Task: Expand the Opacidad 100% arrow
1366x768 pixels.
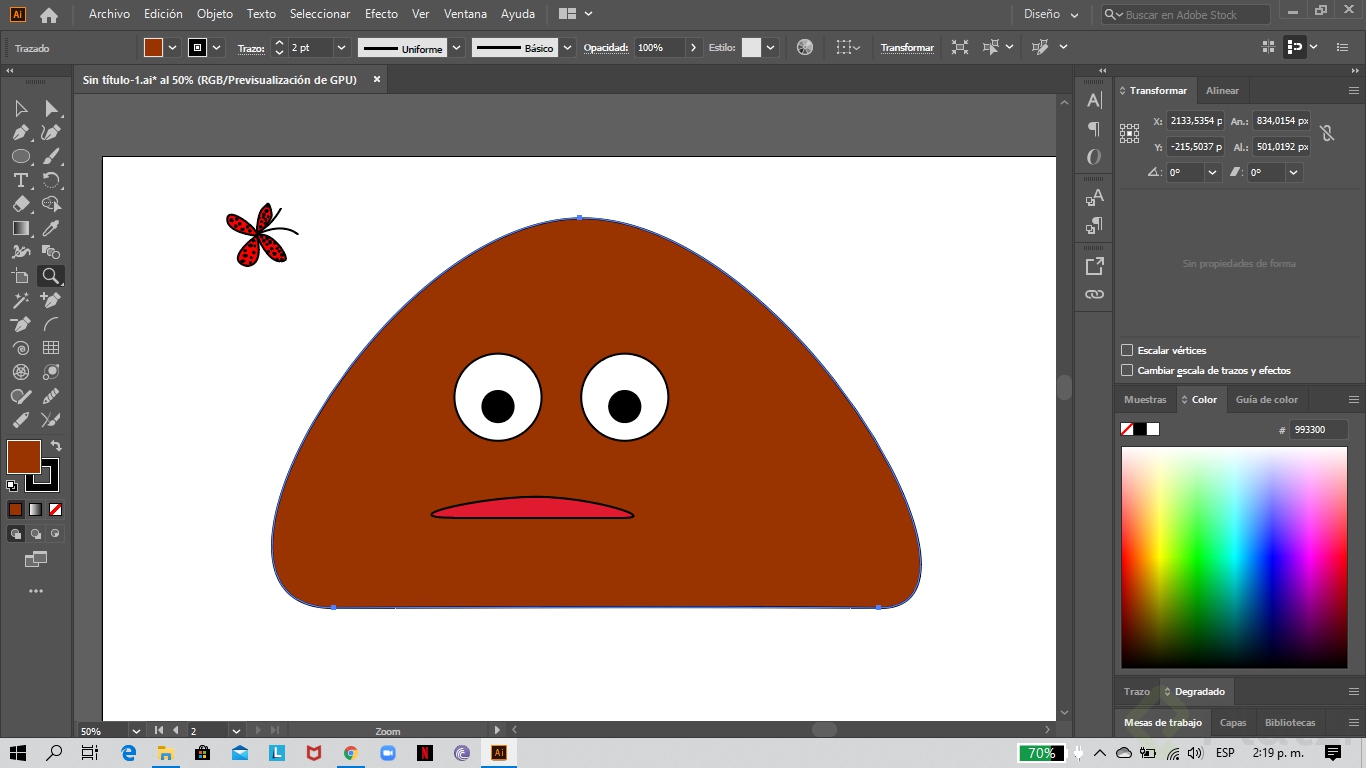Action: tap(693, 47)
